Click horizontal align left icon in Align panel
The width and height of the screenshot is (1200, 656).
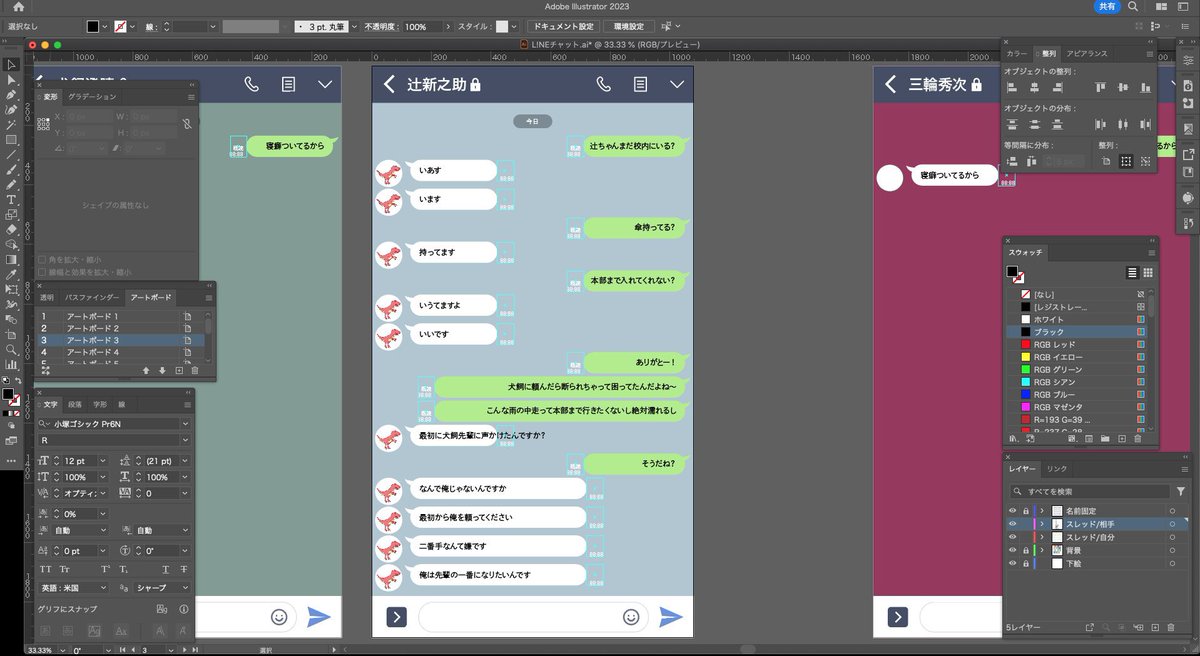point(1012,88)
